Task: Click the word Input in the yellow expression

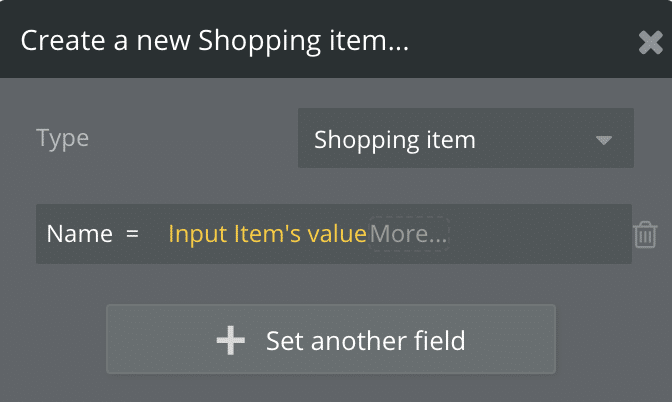Action: coord(193,234)
